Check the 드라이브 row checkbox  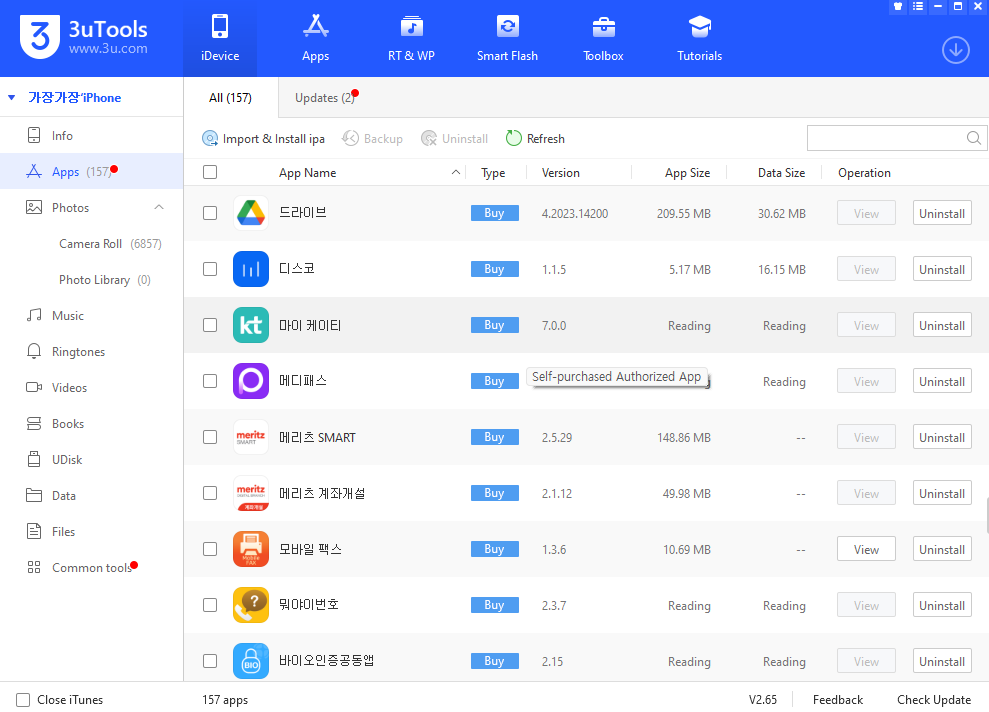[x=210, y=213]
